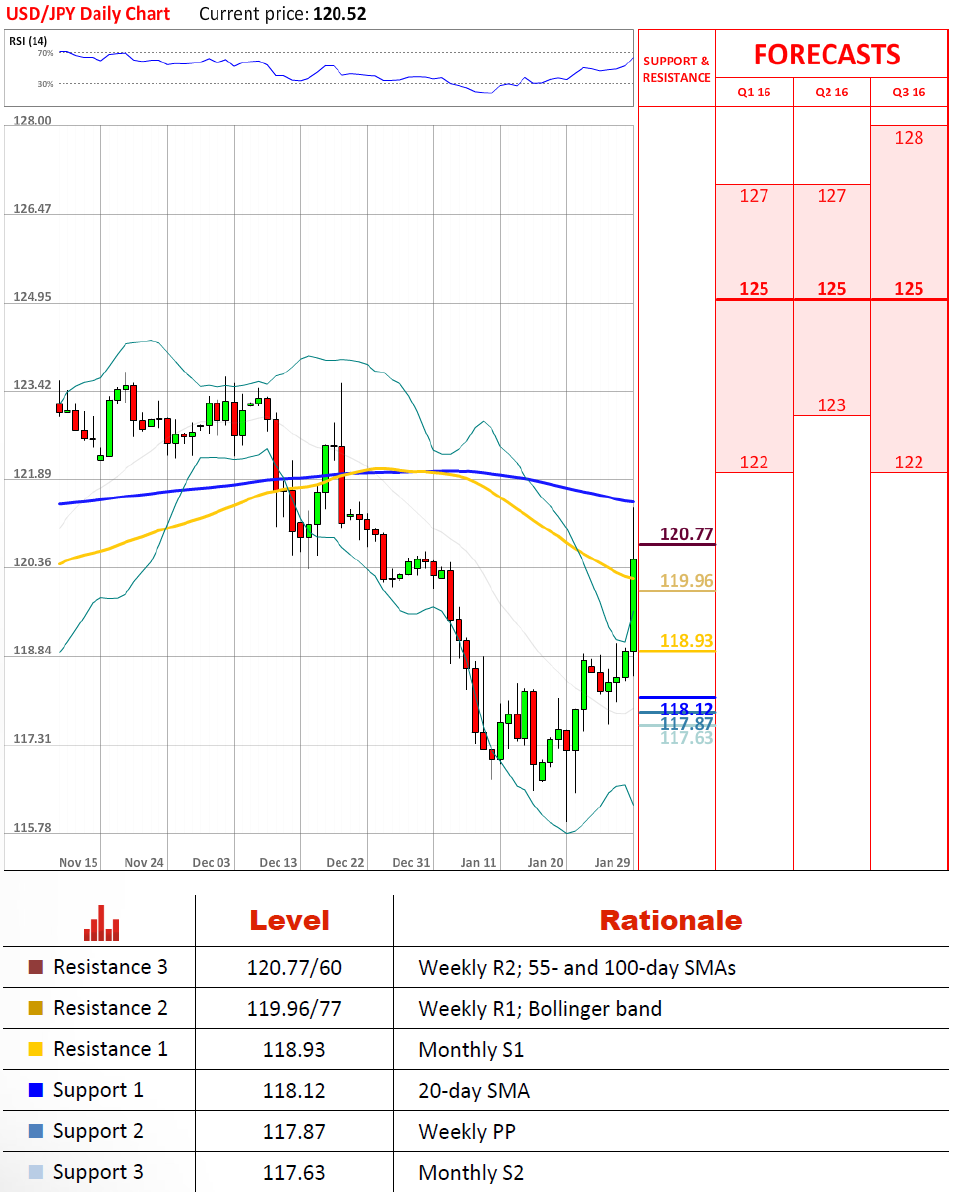
Task: Click the bold 125 value under Q2 16
Action: point(831,289)
